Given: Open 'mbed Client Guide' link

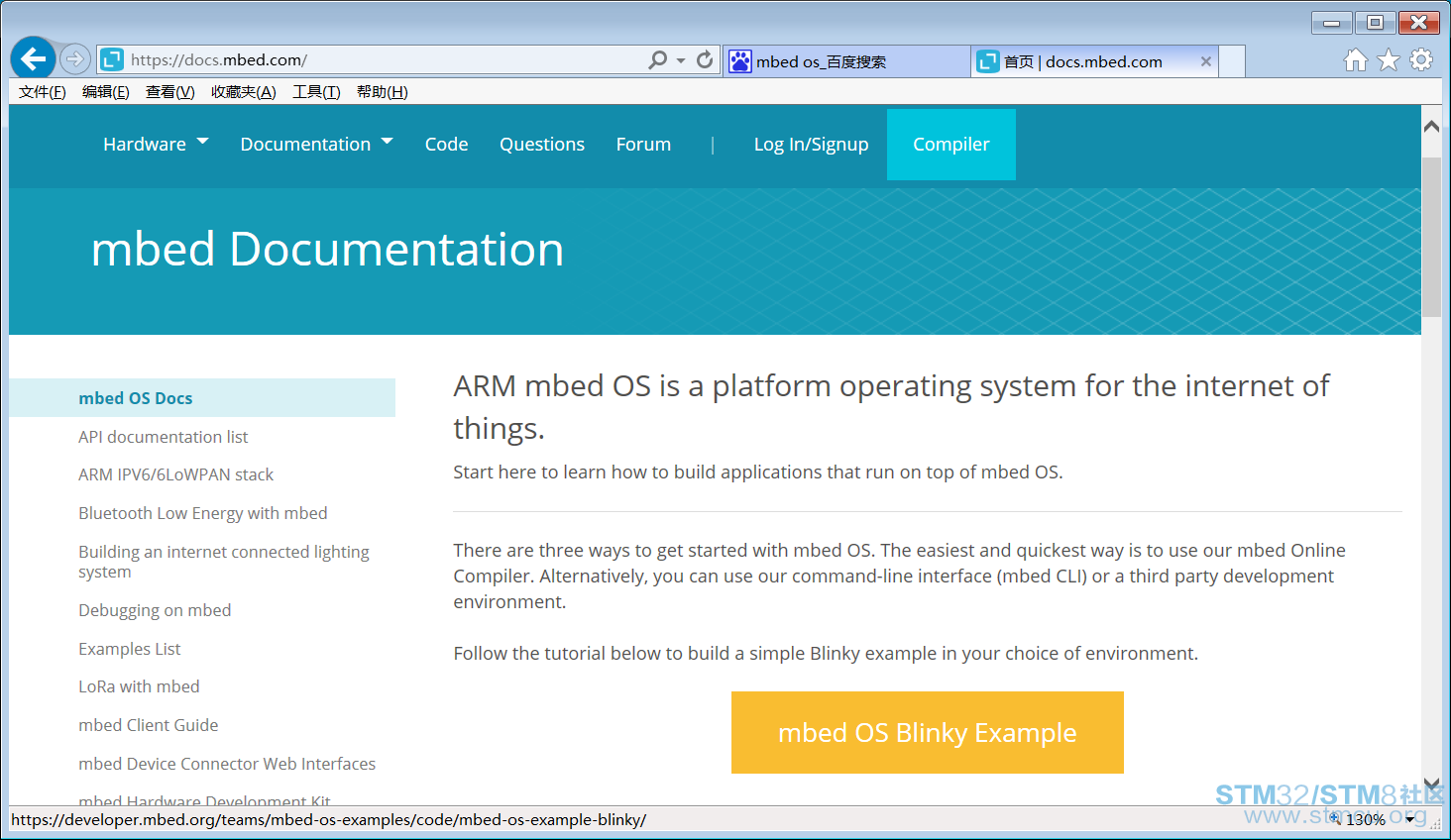Looking at the screenshot, I should (149, 725).
